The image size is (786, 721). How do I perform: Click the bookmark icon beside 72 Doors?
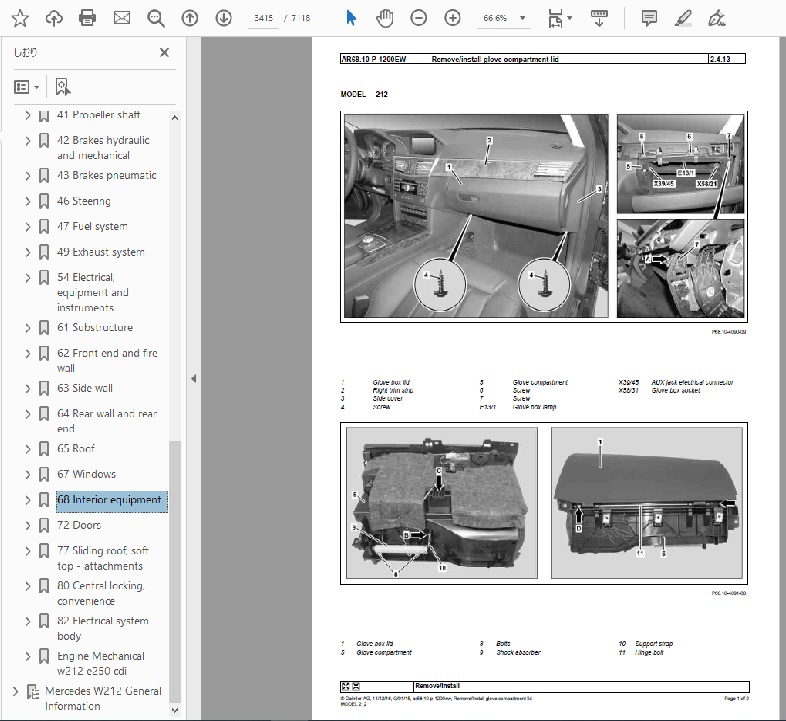[44, 525]
